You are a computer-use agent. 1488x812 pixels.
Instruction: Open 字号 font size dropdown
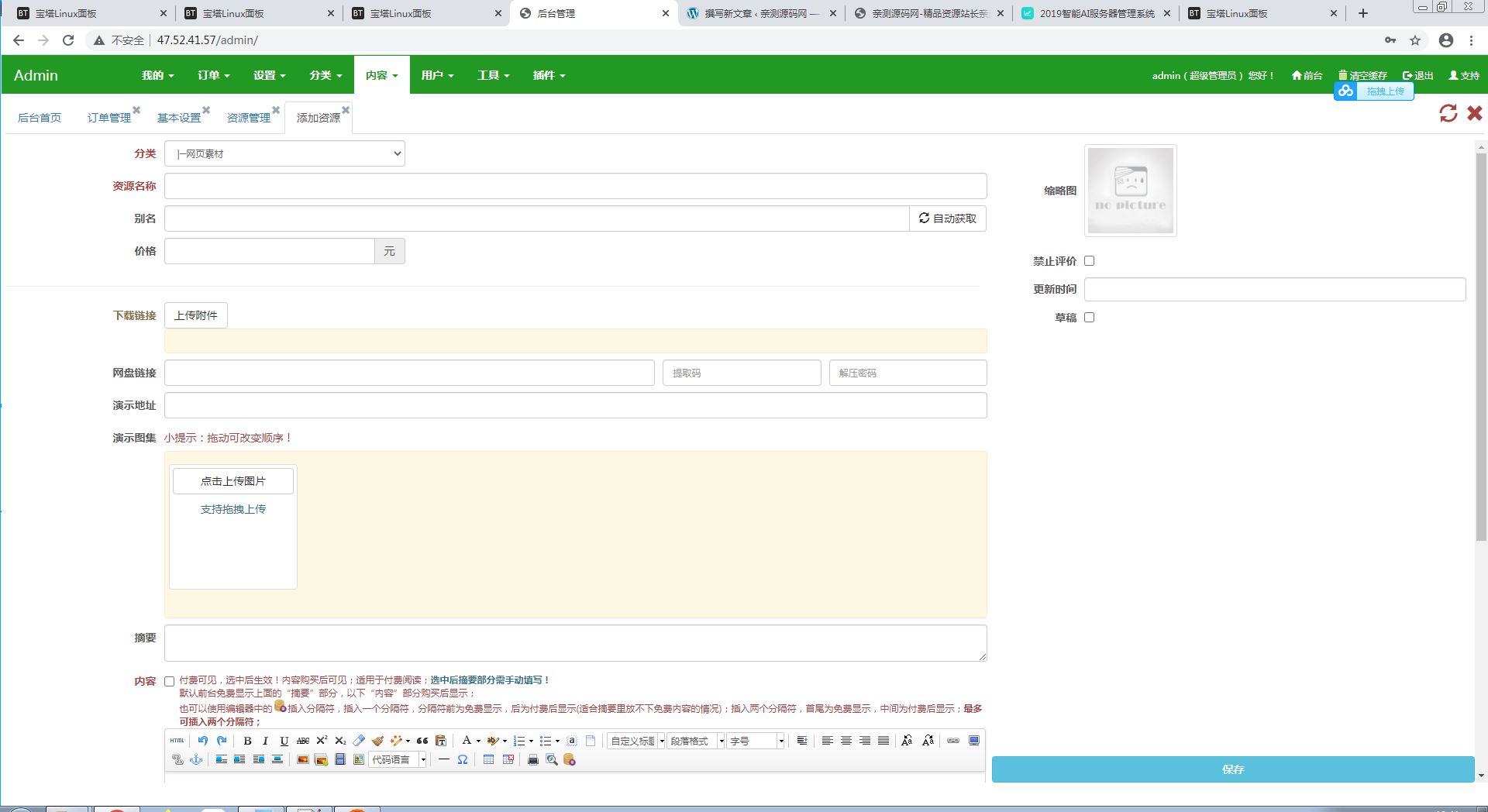click(x=756, y=741)
